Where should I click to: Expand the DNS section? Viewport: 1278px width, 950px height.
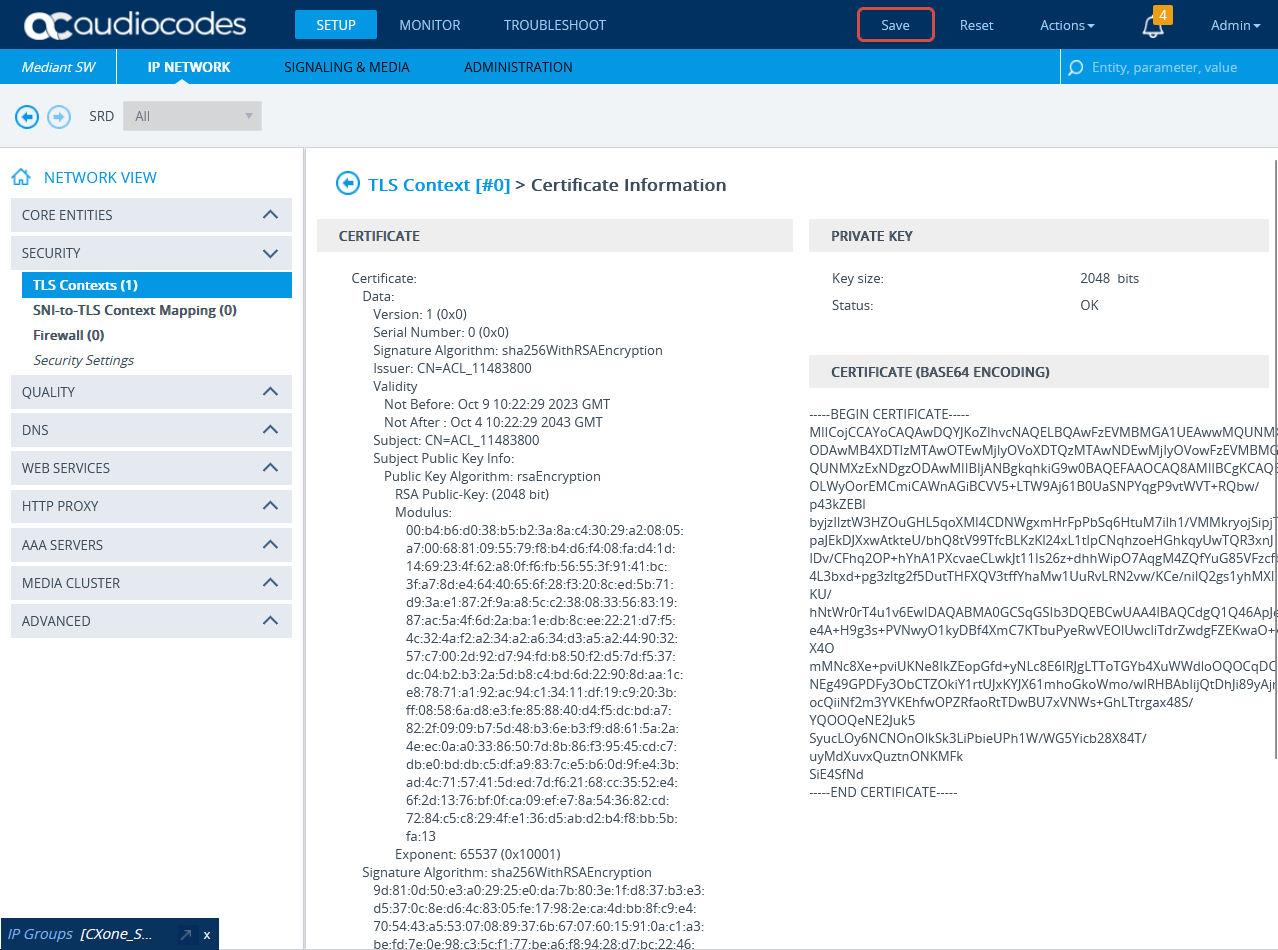[x=151, y=430]
